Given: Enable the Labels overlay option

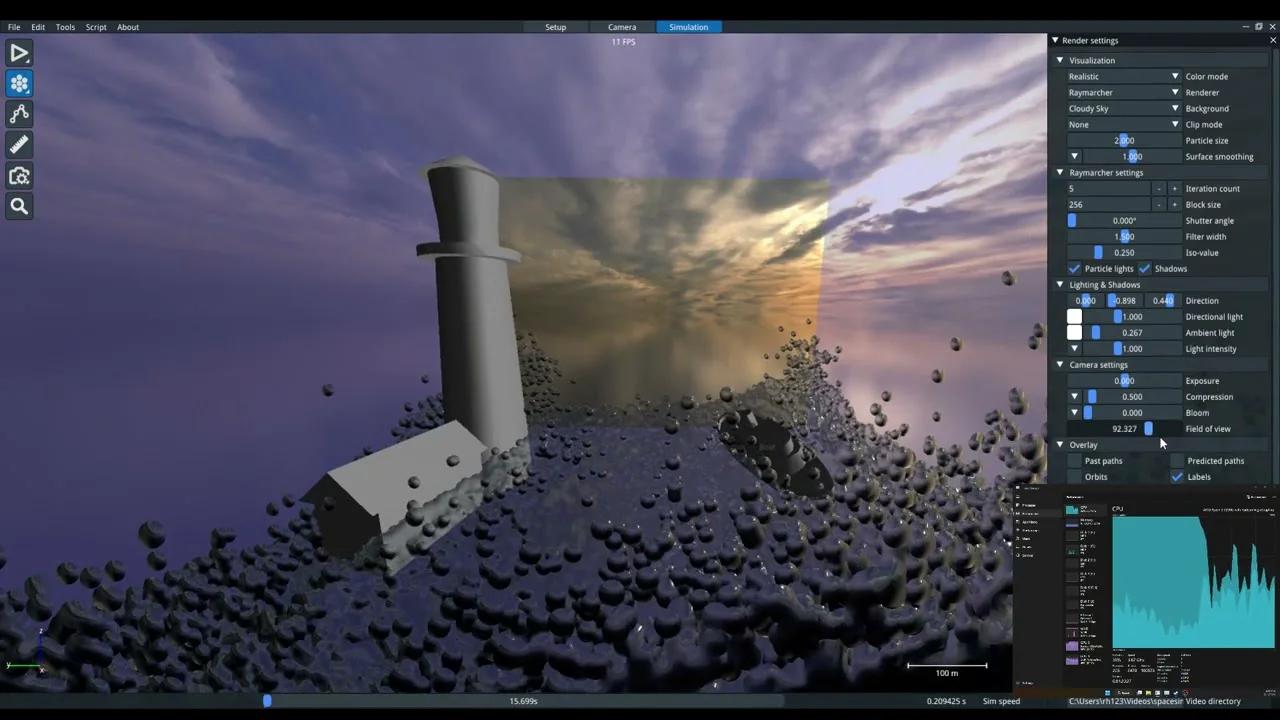Looking at the screenshot, I should (1177, 477).
